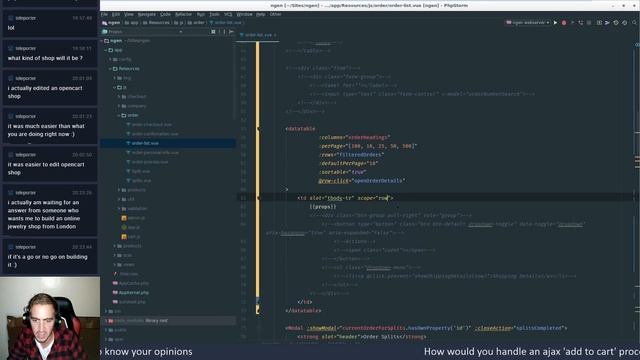Open the Tools menu
Viewport: 640px width, 360px height.
(214, 14)
